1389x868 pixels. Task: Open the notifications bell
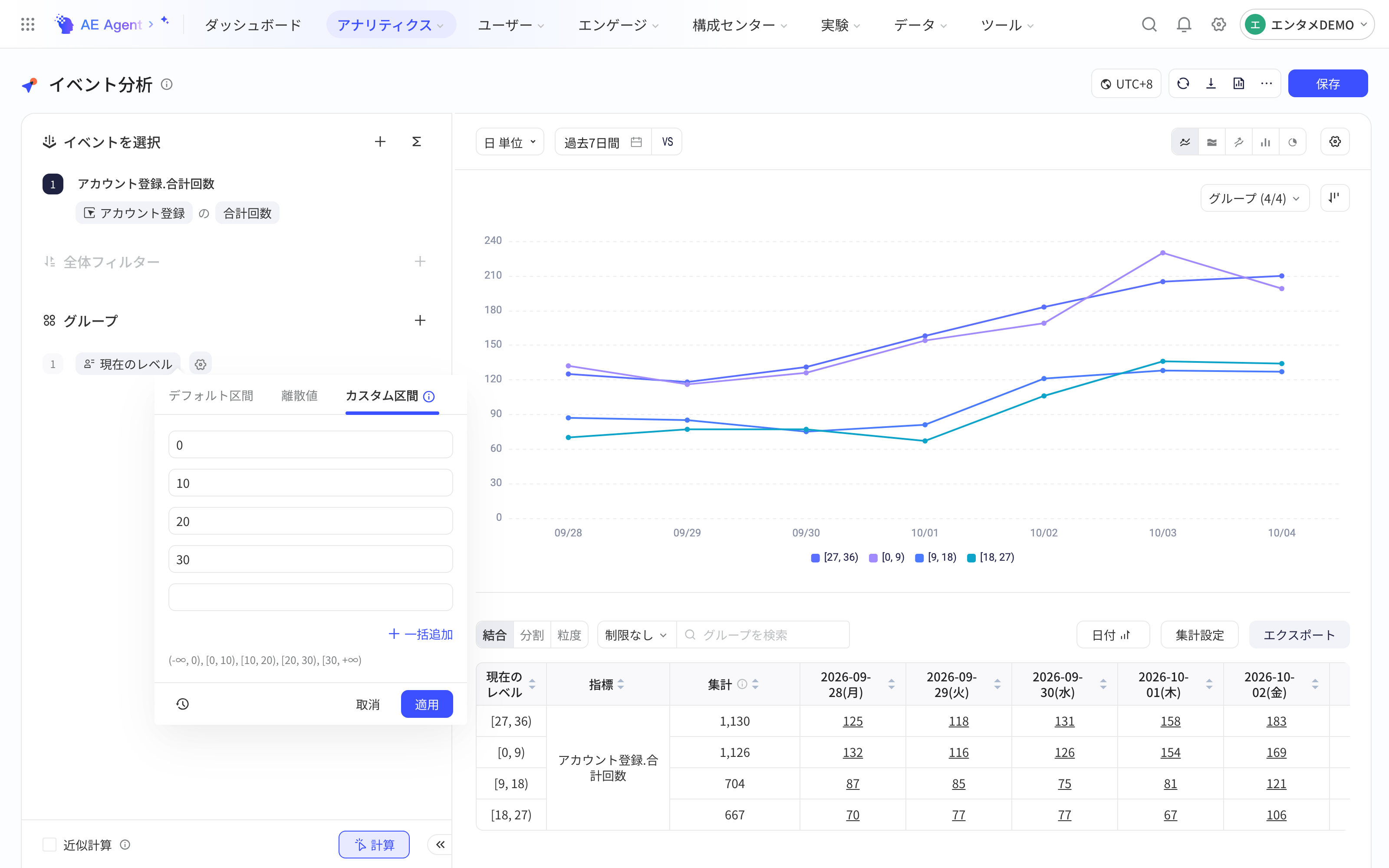click(1184, 25)
